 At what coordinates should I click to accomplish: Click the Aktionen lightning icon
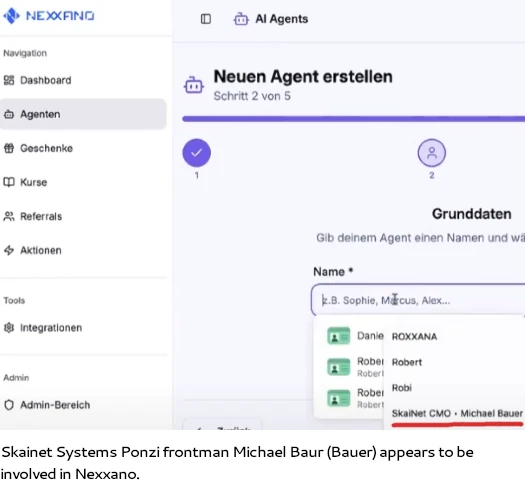click(x=9, y=250)
